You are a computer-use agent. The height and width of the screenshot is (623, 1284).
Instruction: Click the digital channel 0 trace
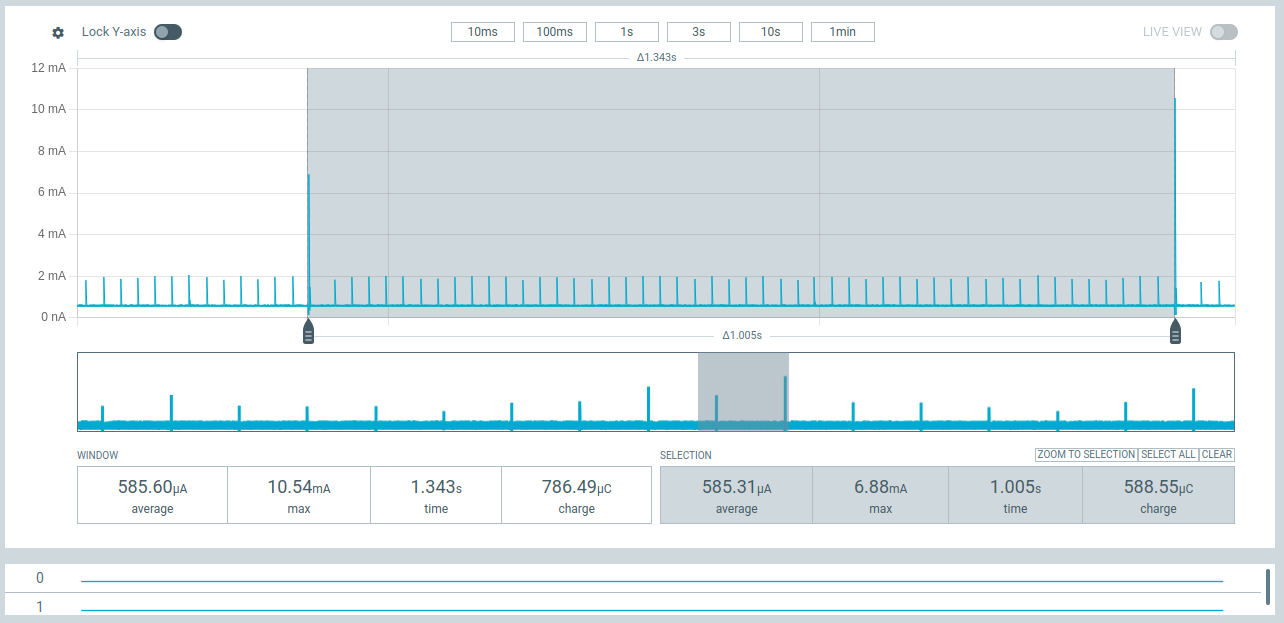pos(650,581)
